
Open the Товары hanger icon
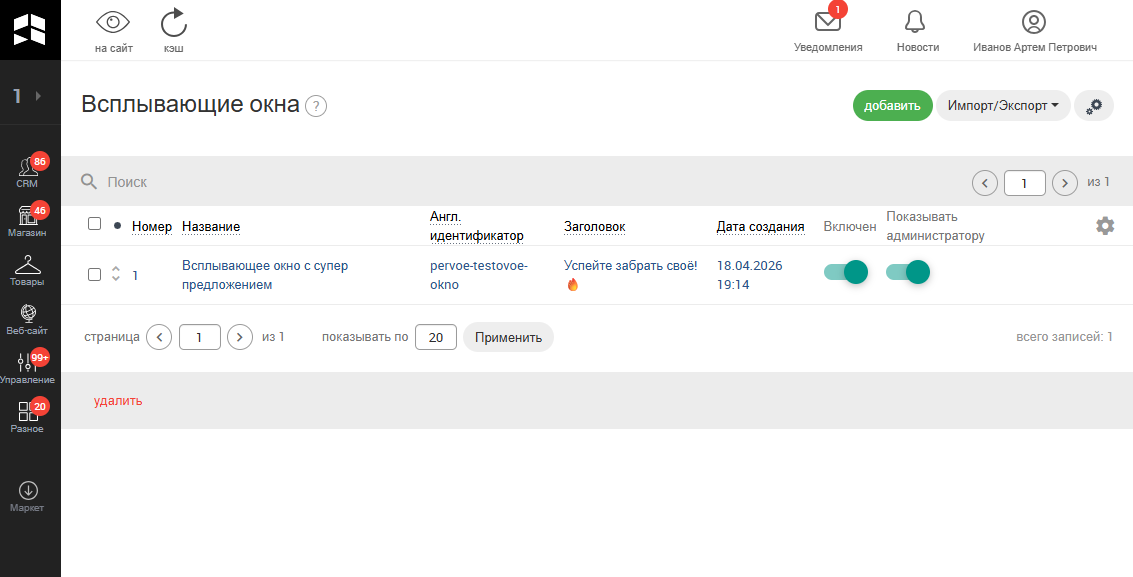click(28, 267)
